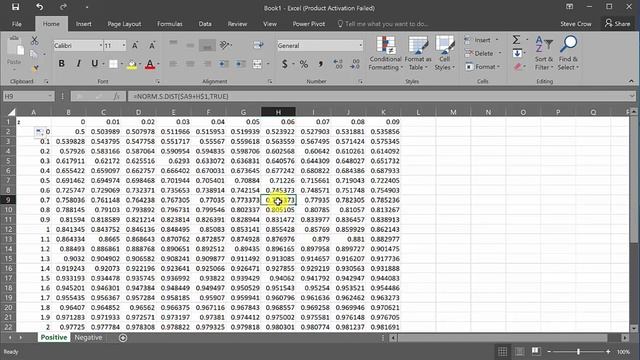The image size is (640, 360).
Task: Switch to Page Break Preview icon
Action: point(536,351)
